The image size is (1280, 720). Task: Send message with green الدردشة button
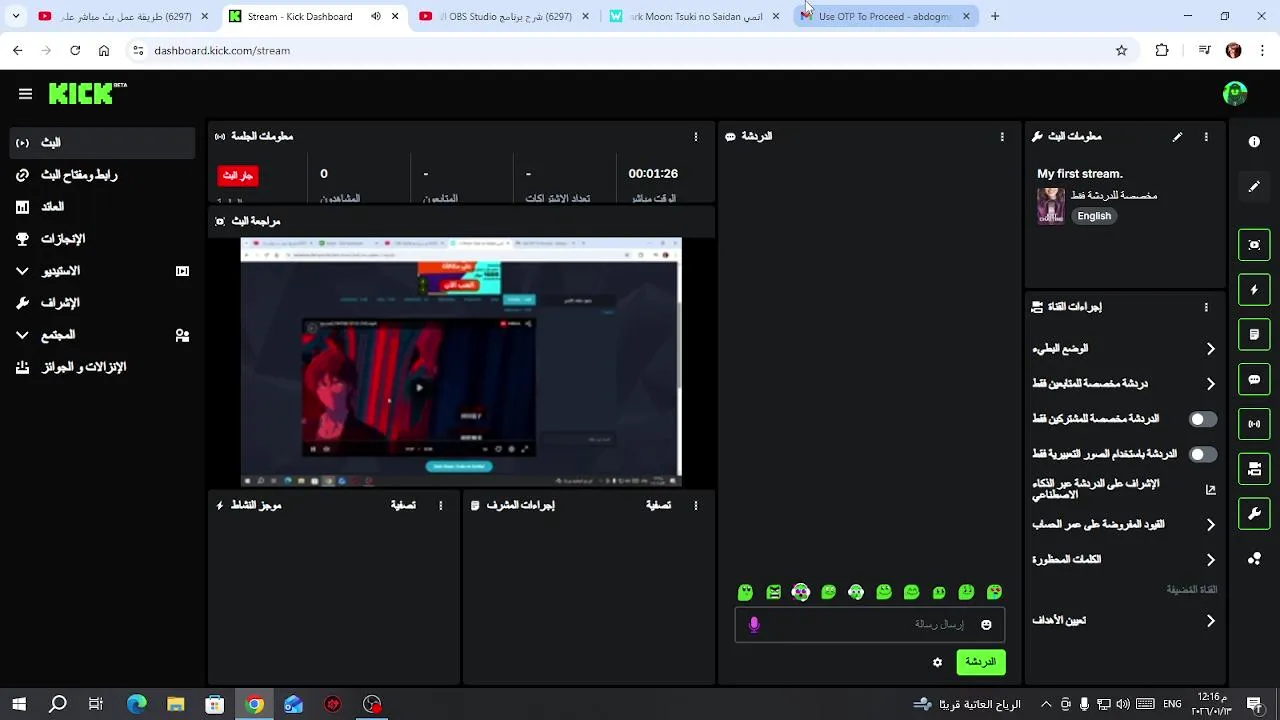[x=981, y=662]
